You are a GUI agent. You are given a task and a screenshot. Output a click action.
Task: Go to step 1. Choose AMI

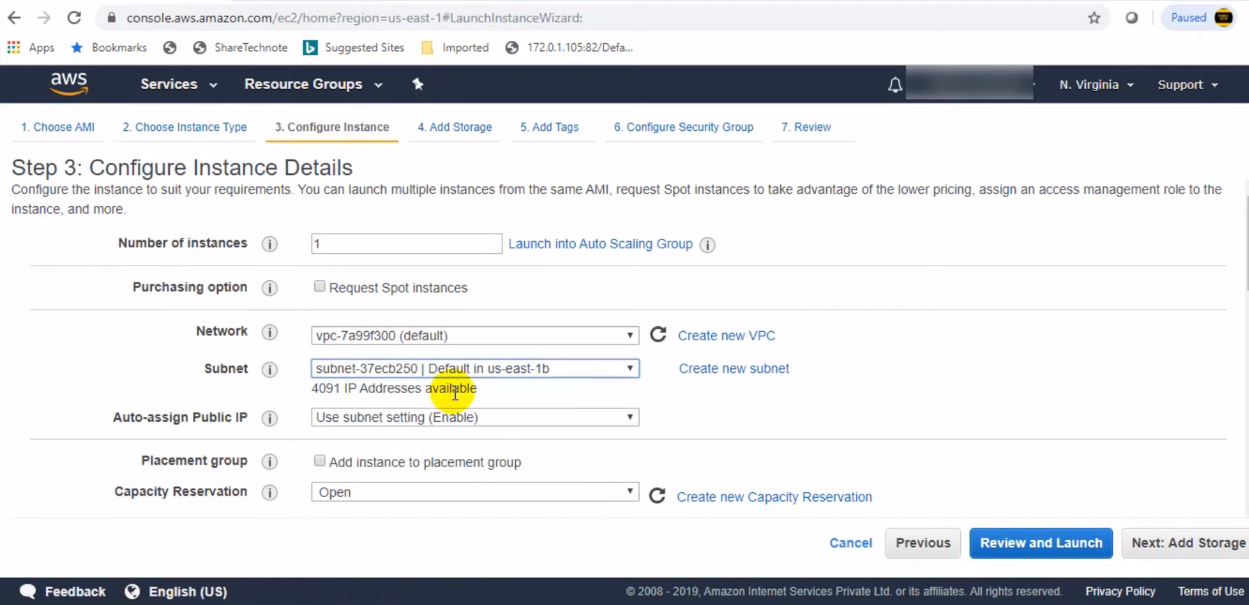coord(58,127)
